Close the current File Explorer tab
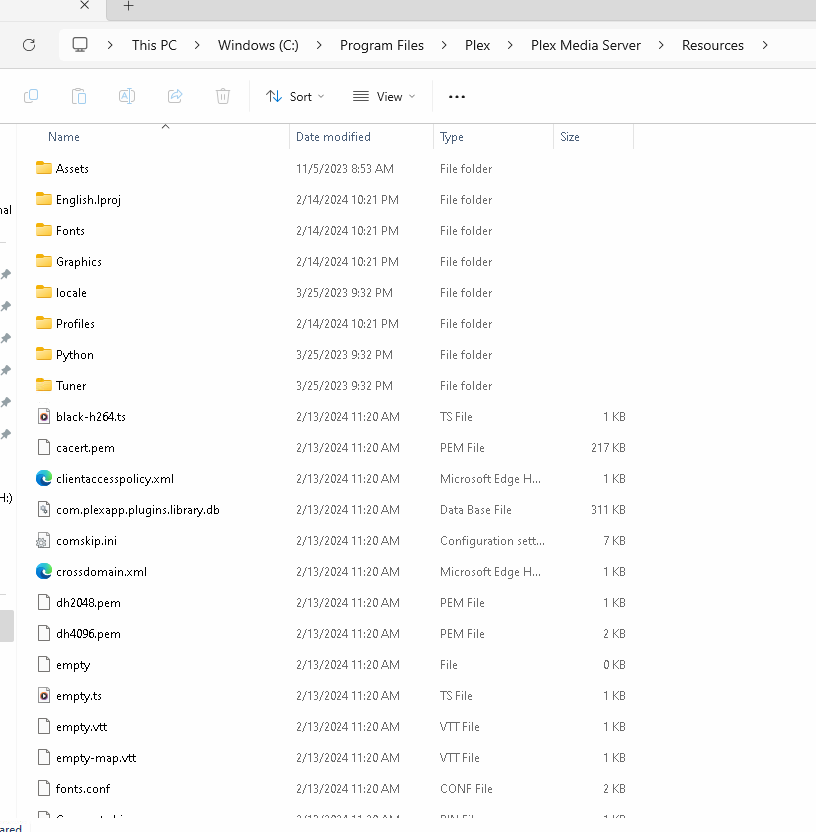The height and width of the screenshot is (832, 816). pos(84,5)
